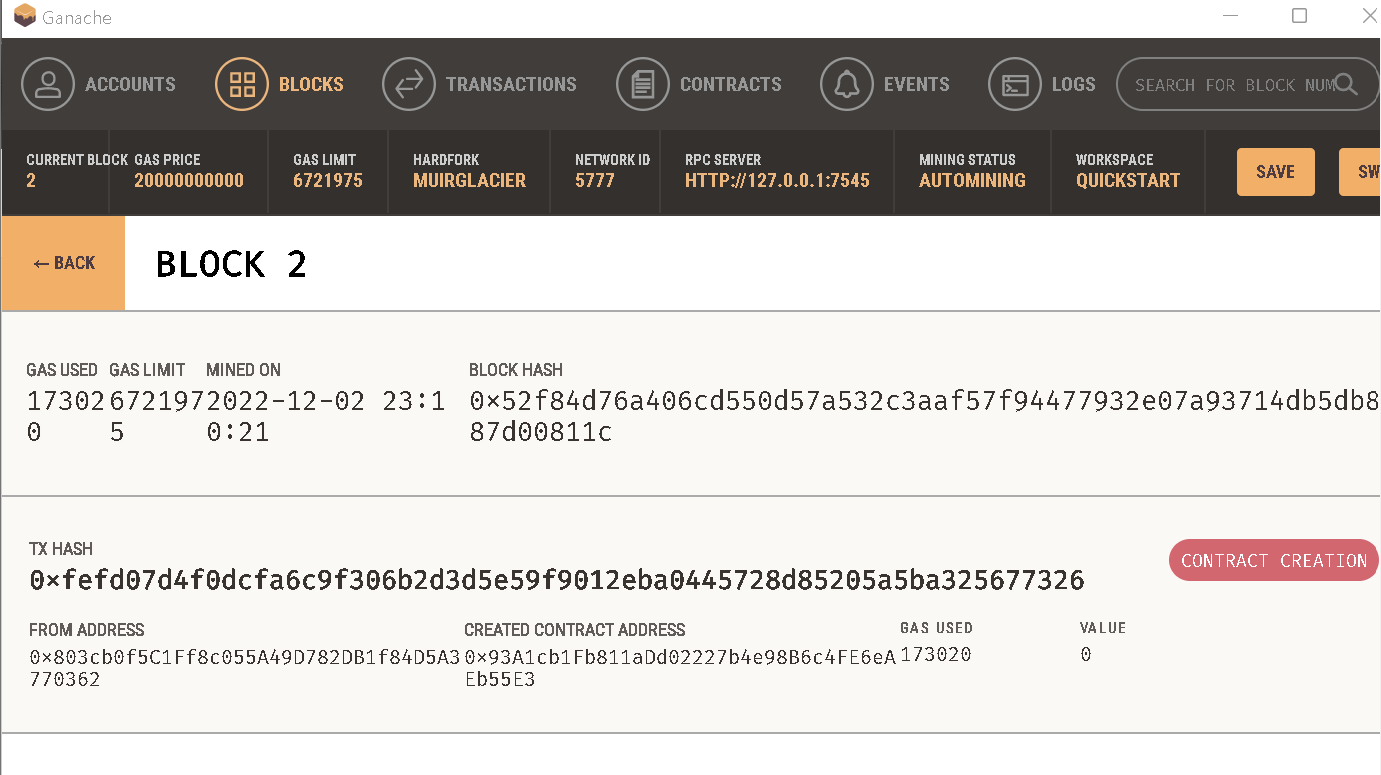Go back with the BACK button
Screen dimensions: 1381x775
pos(64,263)
